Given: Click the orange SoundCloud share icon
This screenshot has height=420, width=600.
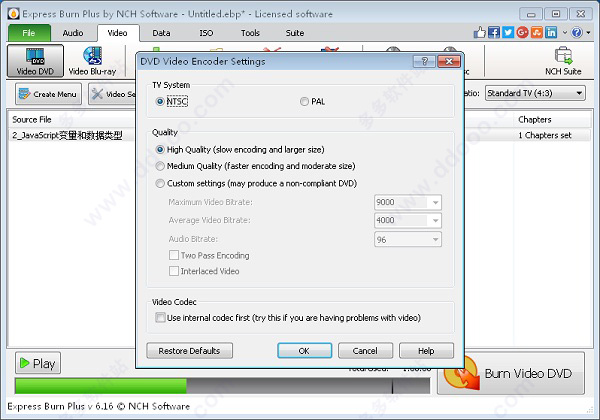Looking at the screenshot, I should [536, 33].
